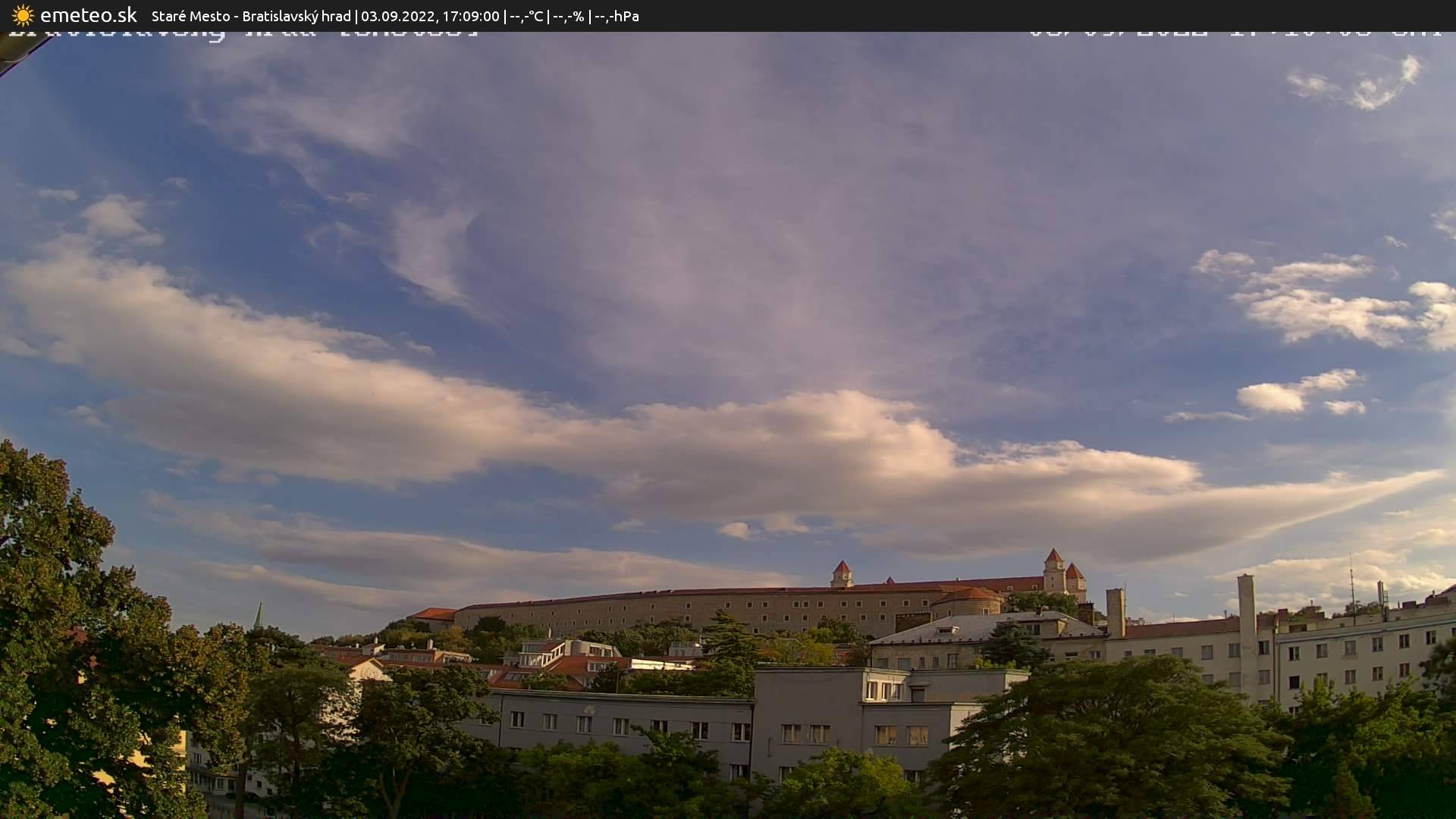Expand the Staré Mesto location label
Screen dimensions: 1456x819
[x=191, y=15]
